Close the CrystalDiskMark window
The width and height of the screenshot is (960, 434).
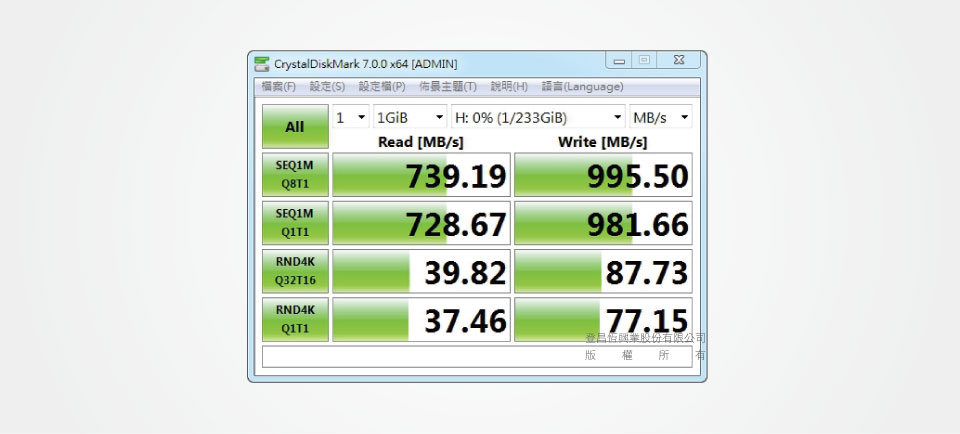click(x=678, y=60)
